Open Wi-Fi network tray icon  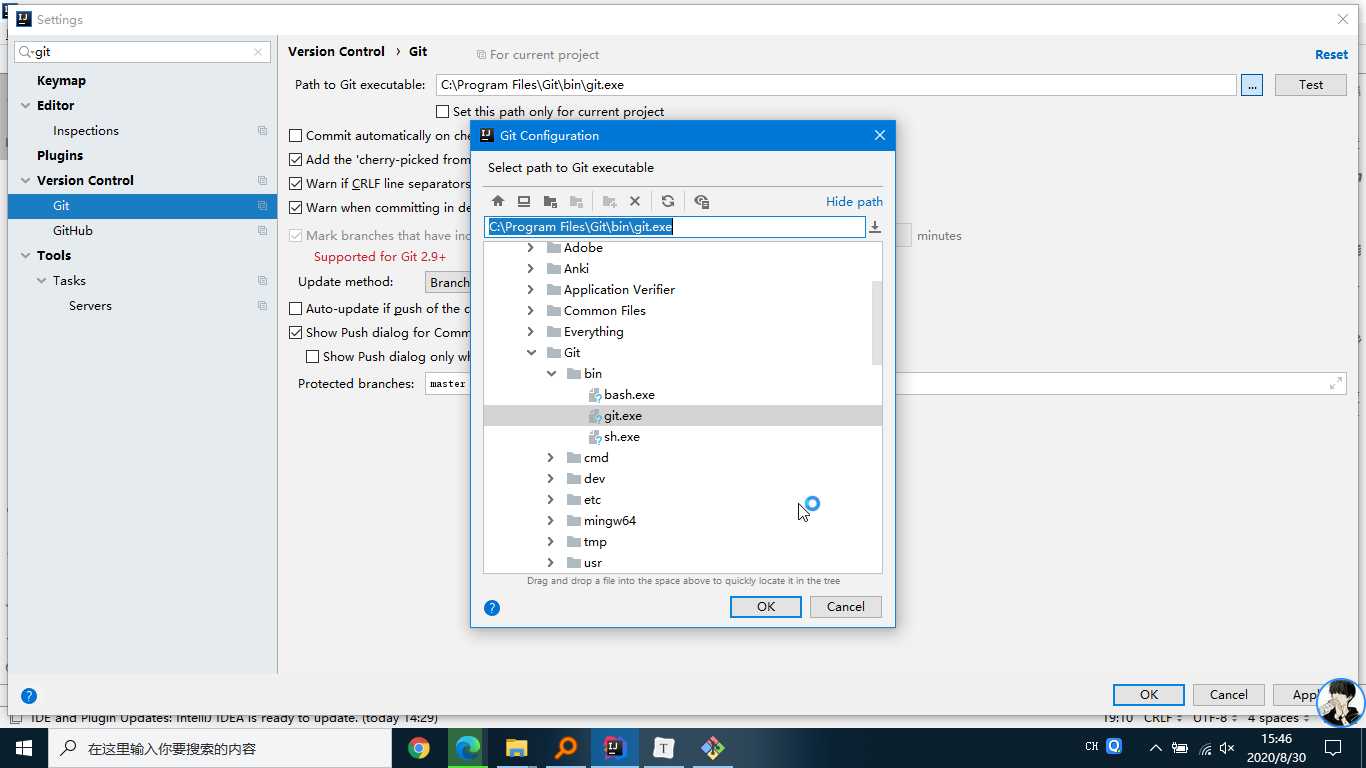1205,748
